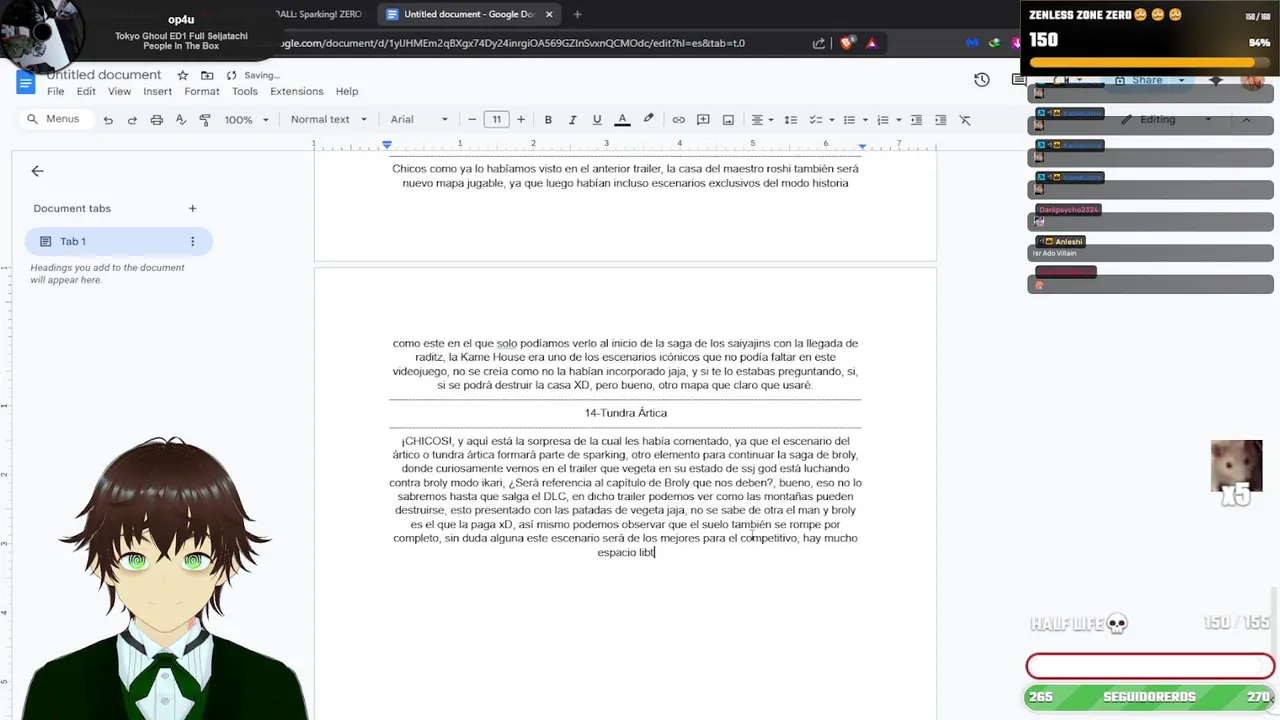Click the Undo arrow icon

(108, 120)
